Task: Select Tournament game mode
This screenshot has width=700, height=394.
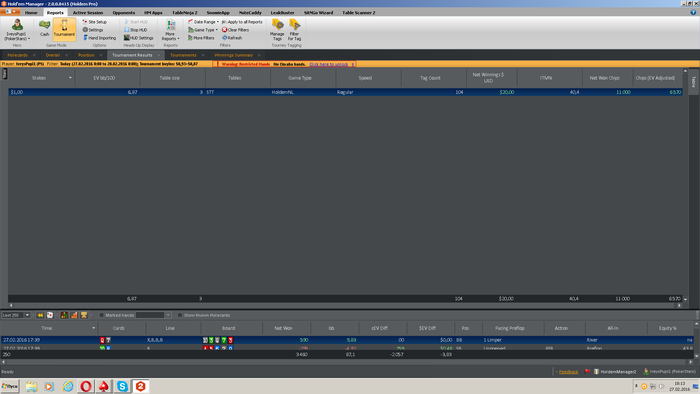Action: click(64, 29)
